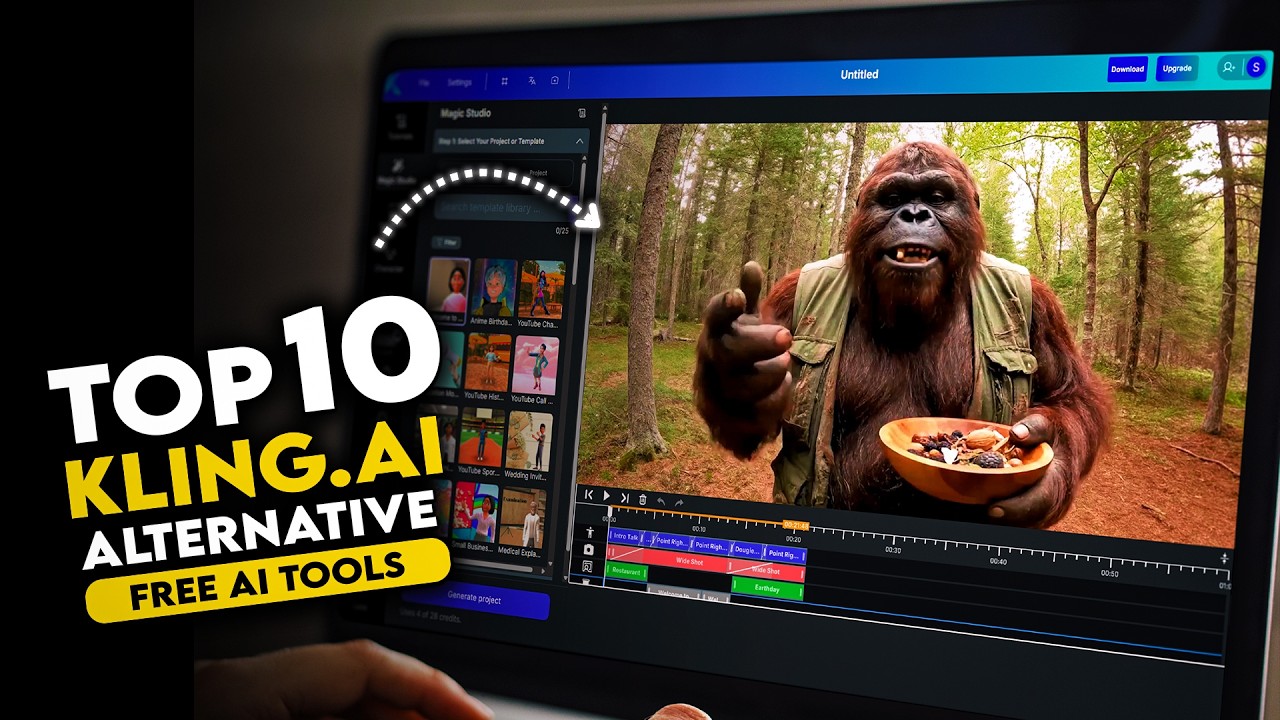Click the top bar icon after translate
The height and width of the screenshot is (720, 1280).
pos(555,80)
